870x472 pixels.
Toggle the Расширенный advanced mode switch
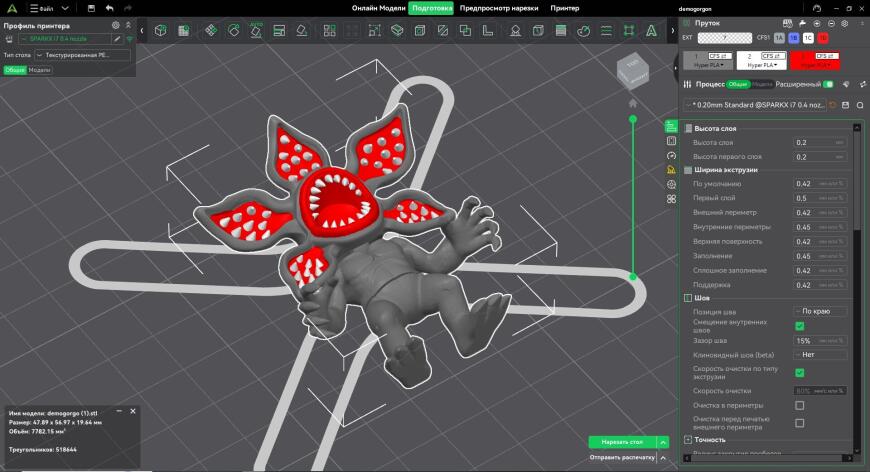828,84
